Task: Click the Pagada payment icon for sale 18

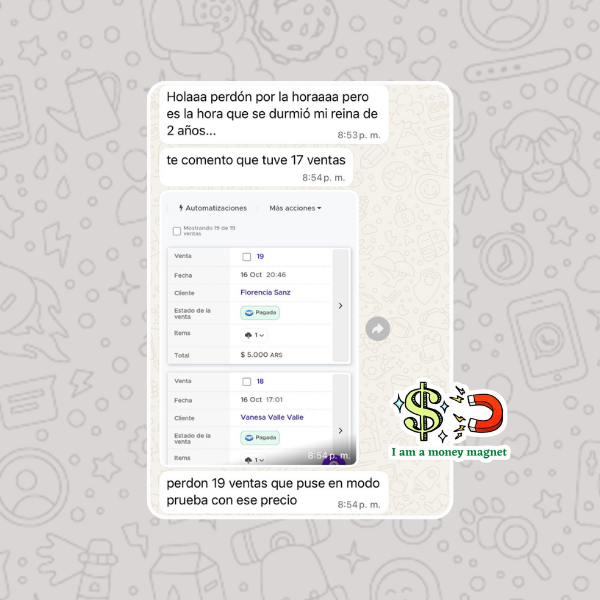Action: [x=249, y=437]
